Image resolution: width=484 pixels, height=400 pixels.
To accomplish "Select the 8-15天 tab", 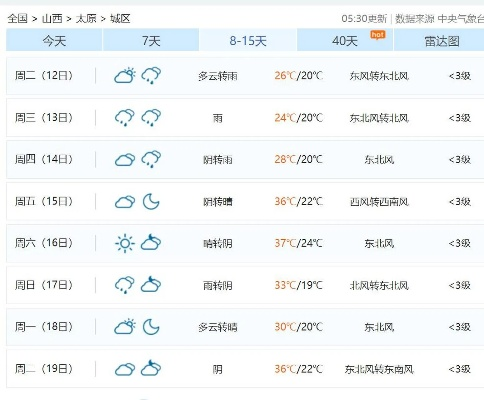I will click(x=248, y=40).
